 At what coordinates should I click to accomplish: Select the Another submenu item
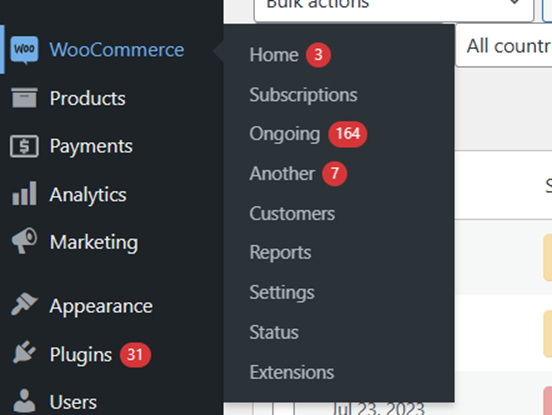pyautogui.click(x=282, y=174)
